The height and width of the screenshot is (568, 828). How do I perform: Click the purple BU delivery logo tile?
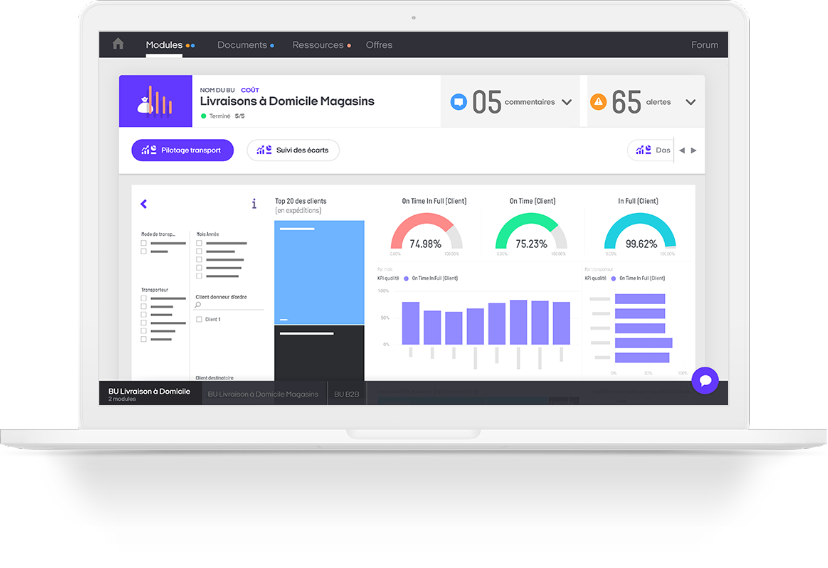(153, 101)
